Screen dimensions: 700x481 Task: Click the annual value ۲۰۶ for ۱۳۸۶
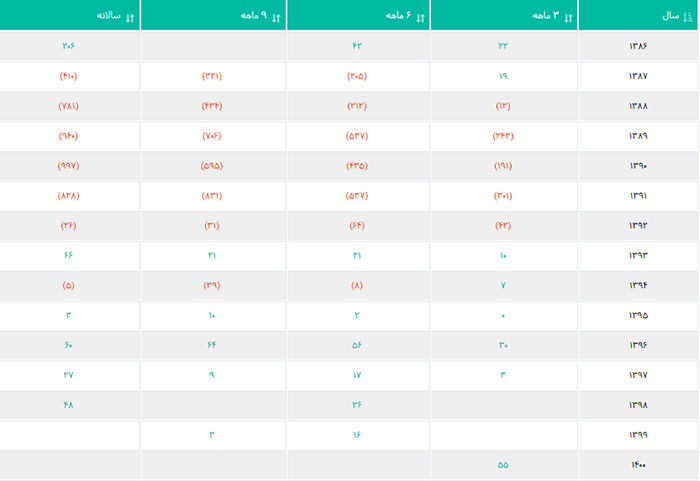coord(68,46)
